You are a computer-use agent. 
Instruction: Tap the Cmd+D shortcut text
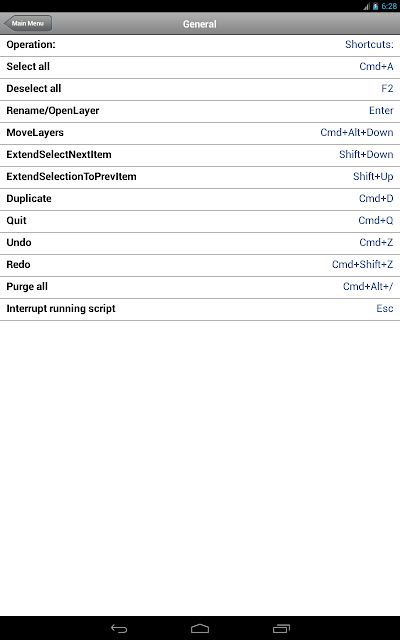point(376,198)
